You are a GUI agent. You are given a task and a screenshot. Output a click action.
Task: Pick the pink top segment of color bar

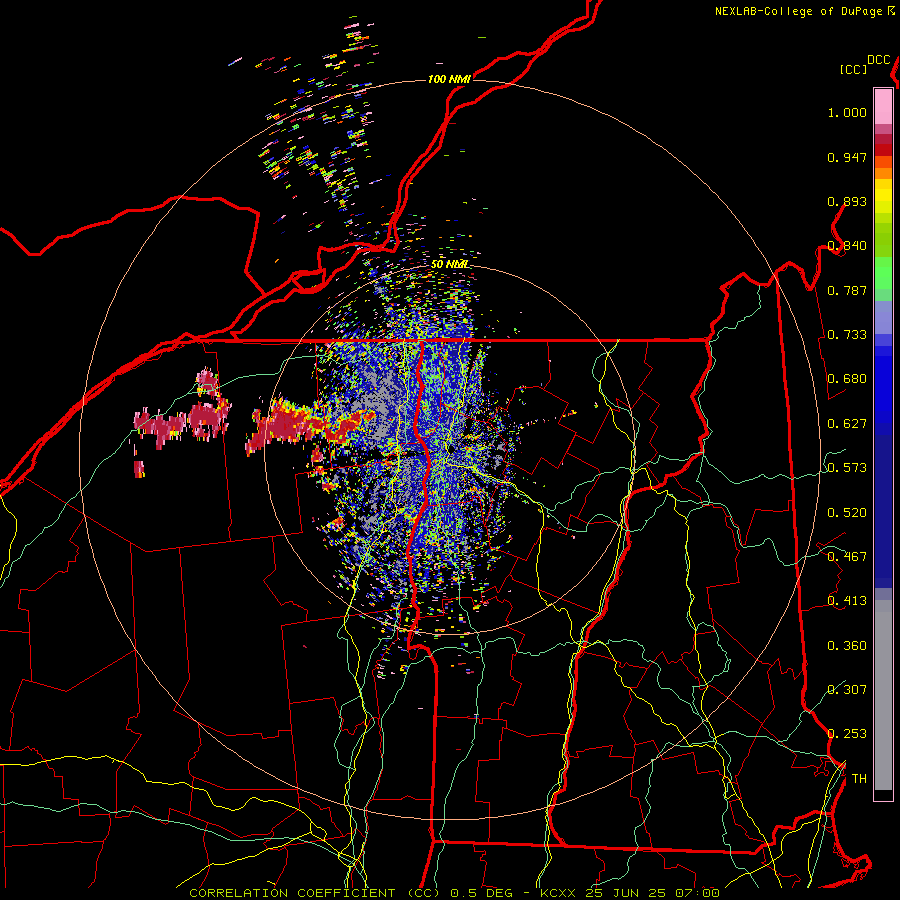coord(883,106)
